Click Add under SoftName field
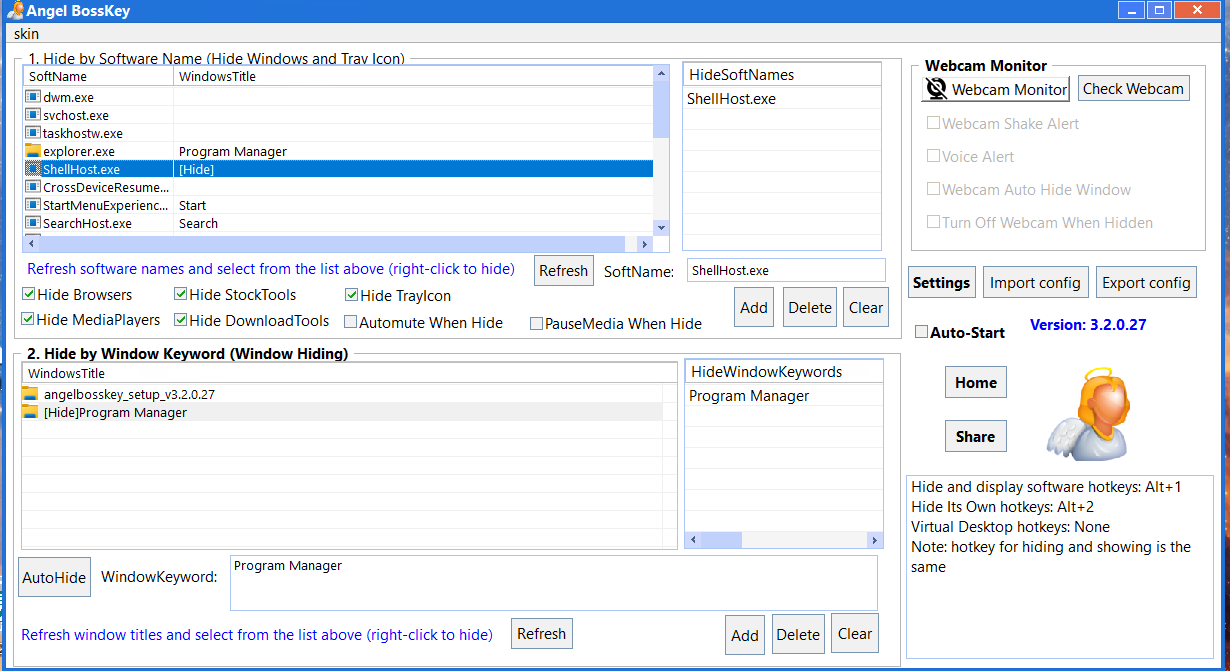This screenshot has height=671, width=1230. pyautogui.click(x=754, y=308)
